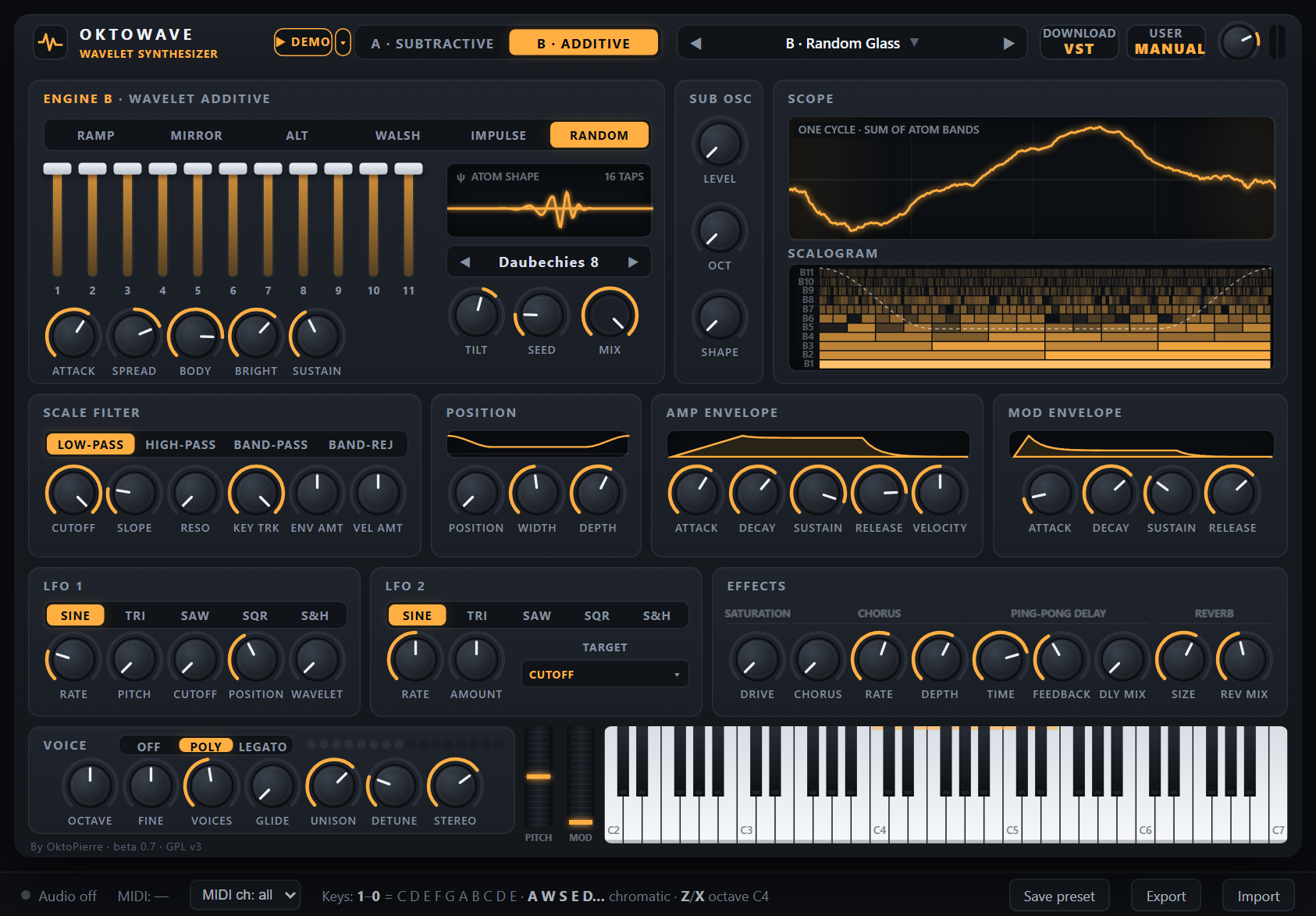Click the DEMO play button

[303, 42]
